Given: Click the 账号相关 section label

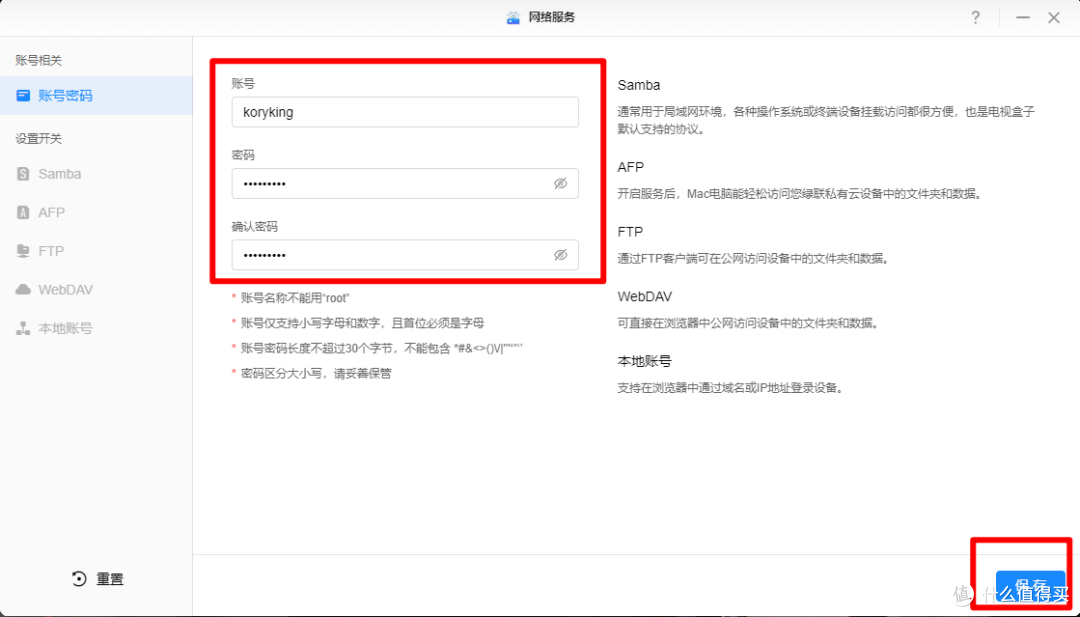Looking at the screenshot, I should [39, 61].
